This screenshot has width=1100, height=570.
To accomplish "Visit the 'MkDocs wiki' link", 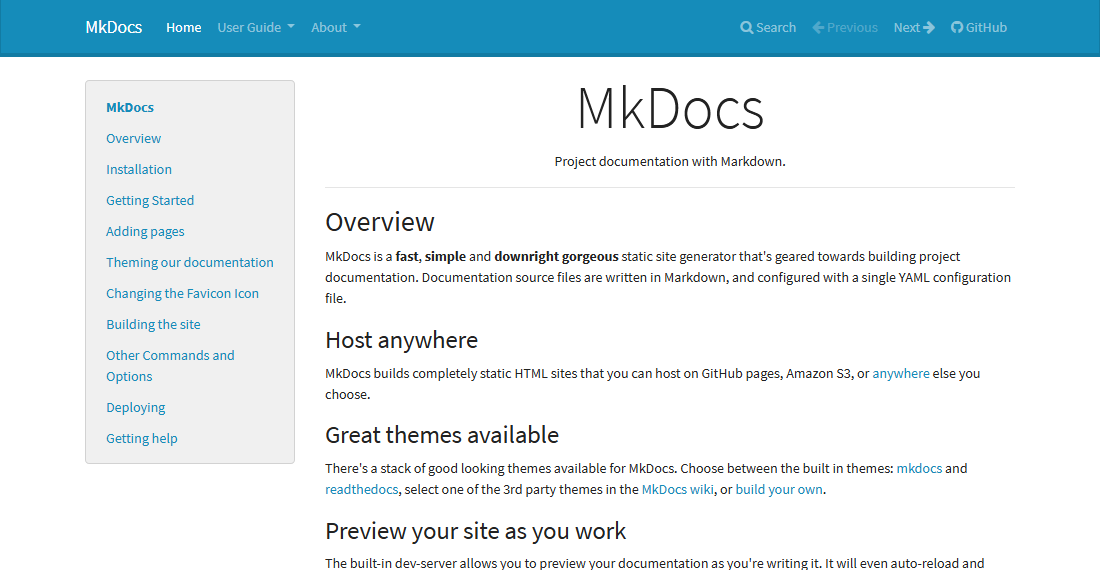I will [x=678, y=489].
